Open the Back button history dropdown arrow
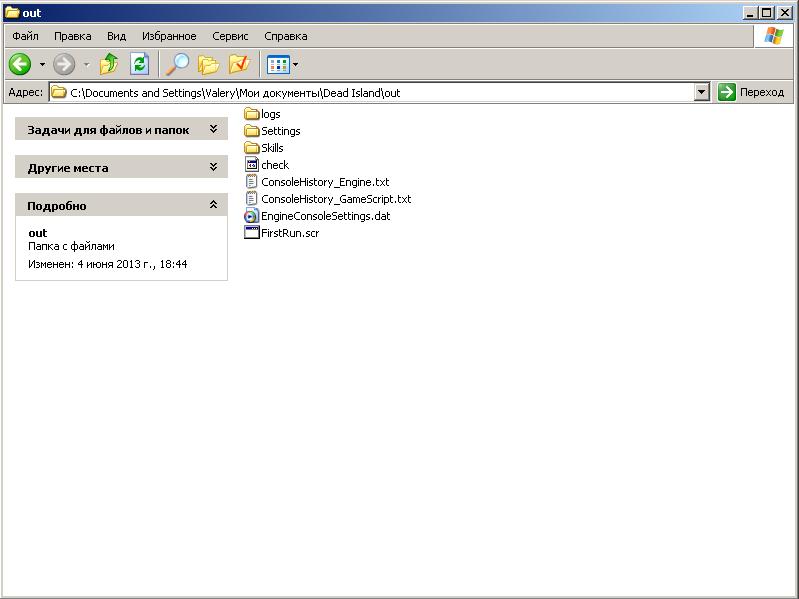 pos(42,65)
